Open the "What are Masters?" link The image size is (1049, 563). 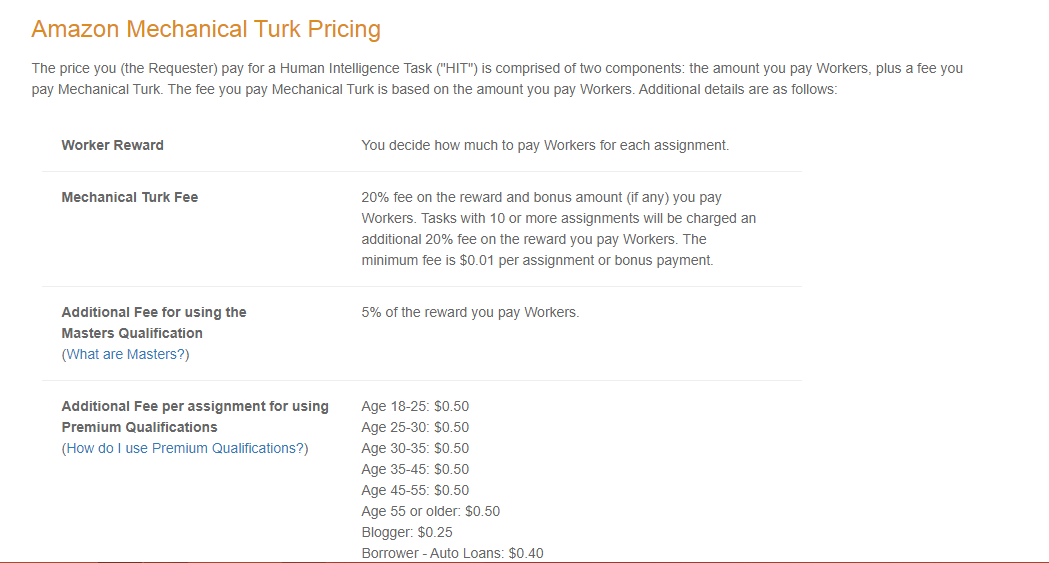[x=127, y=354]
